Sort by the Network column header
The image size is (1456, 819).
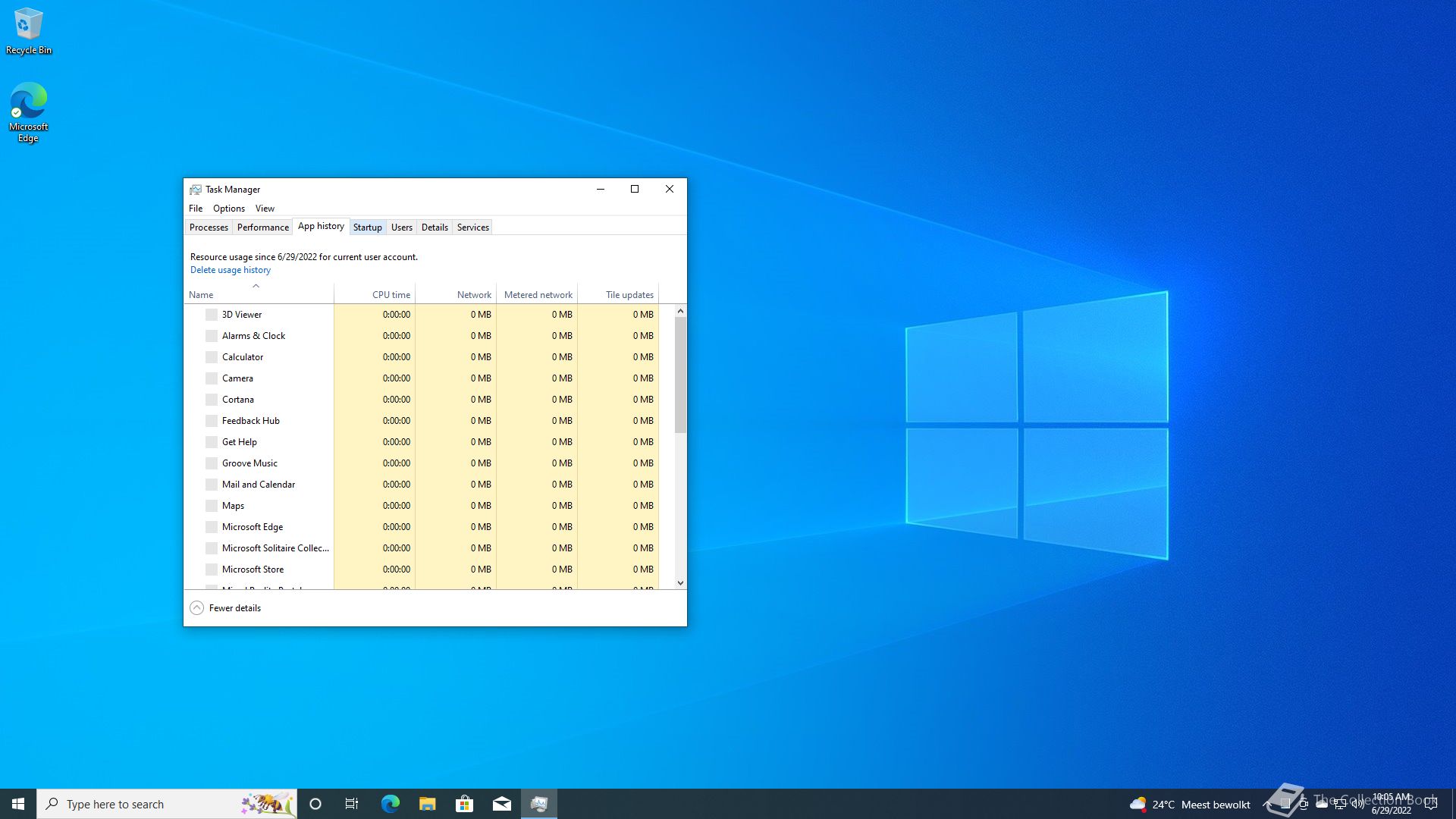pos(456,294)
